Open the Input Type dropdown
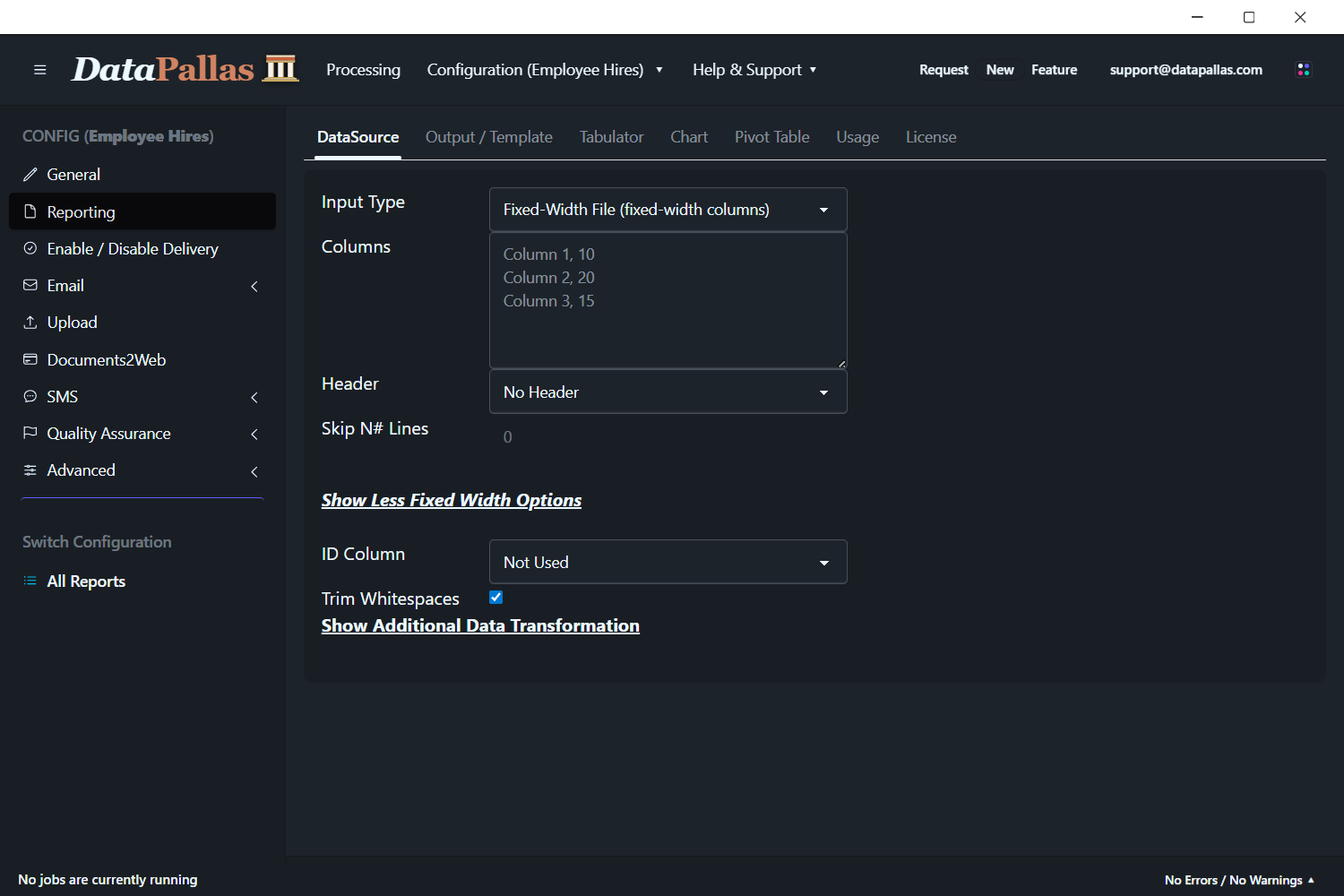This screenshot has height=896, width=1344. coord(668,210)
